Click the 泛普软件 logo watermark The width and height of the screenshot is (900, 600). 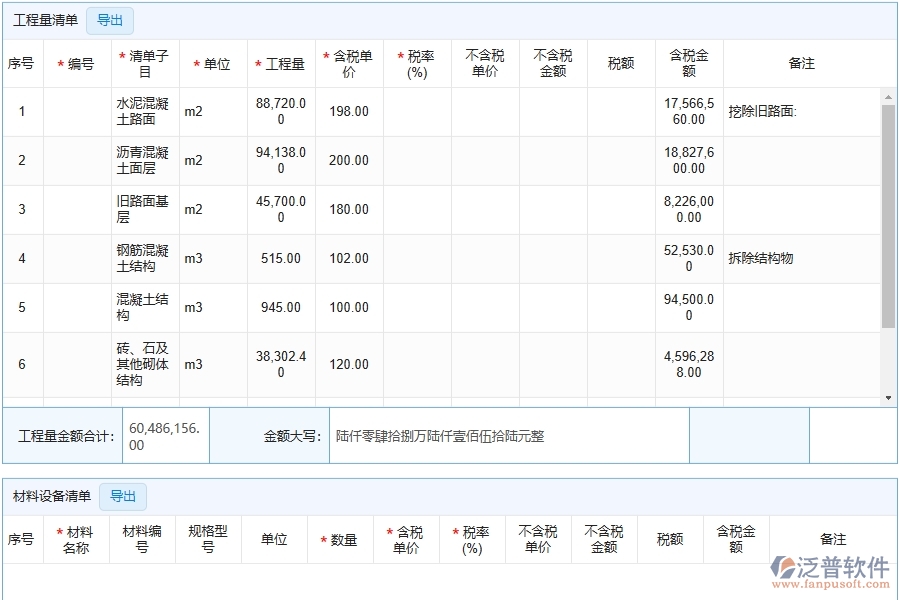(x=829, y=570)
